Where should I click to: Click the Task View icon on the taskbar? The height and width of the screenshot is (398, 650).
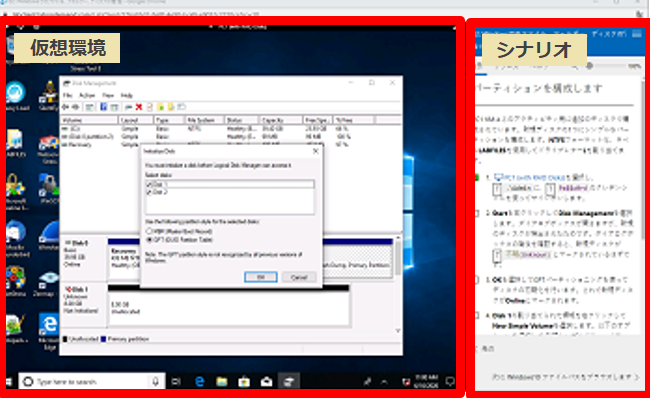176,381
